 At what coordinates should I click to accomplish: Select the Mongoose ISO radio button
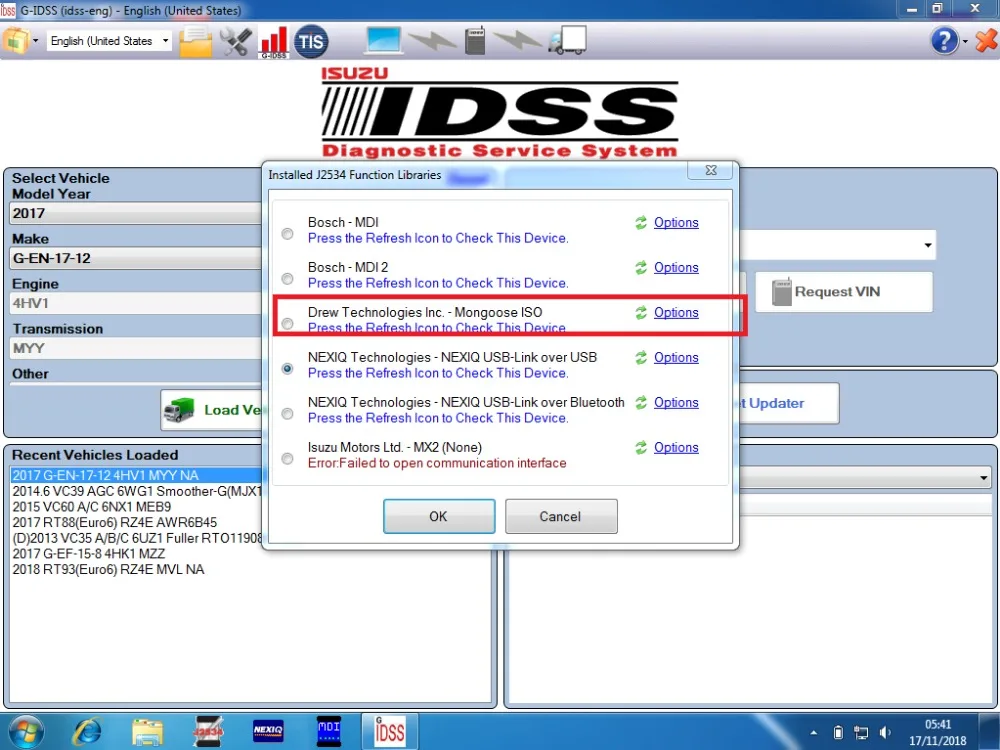click(288, 324)
